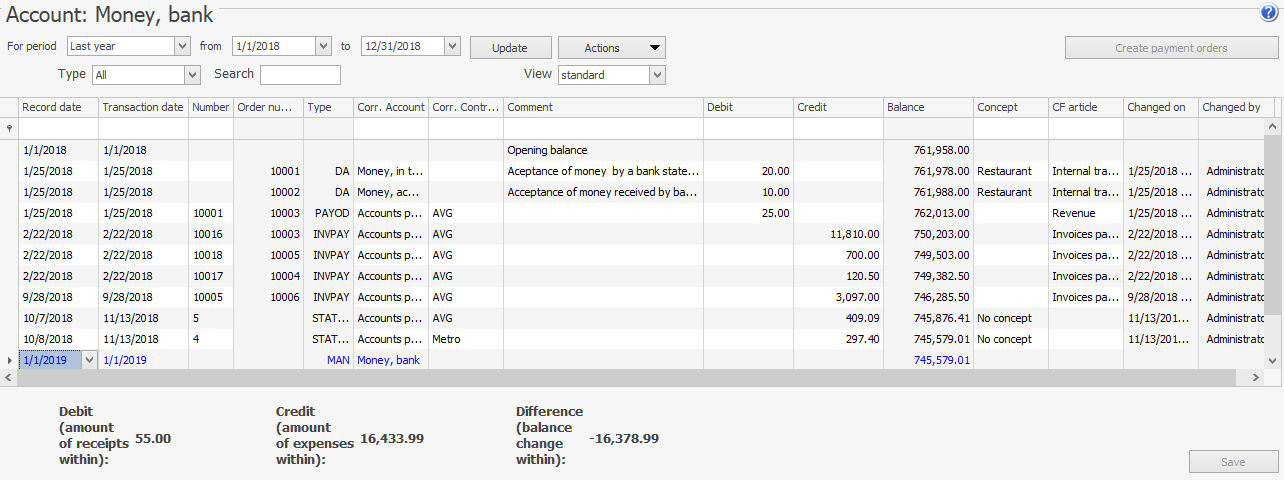
Task: Click the horizontal scrollbar left arrow
Action: (9, 378)
